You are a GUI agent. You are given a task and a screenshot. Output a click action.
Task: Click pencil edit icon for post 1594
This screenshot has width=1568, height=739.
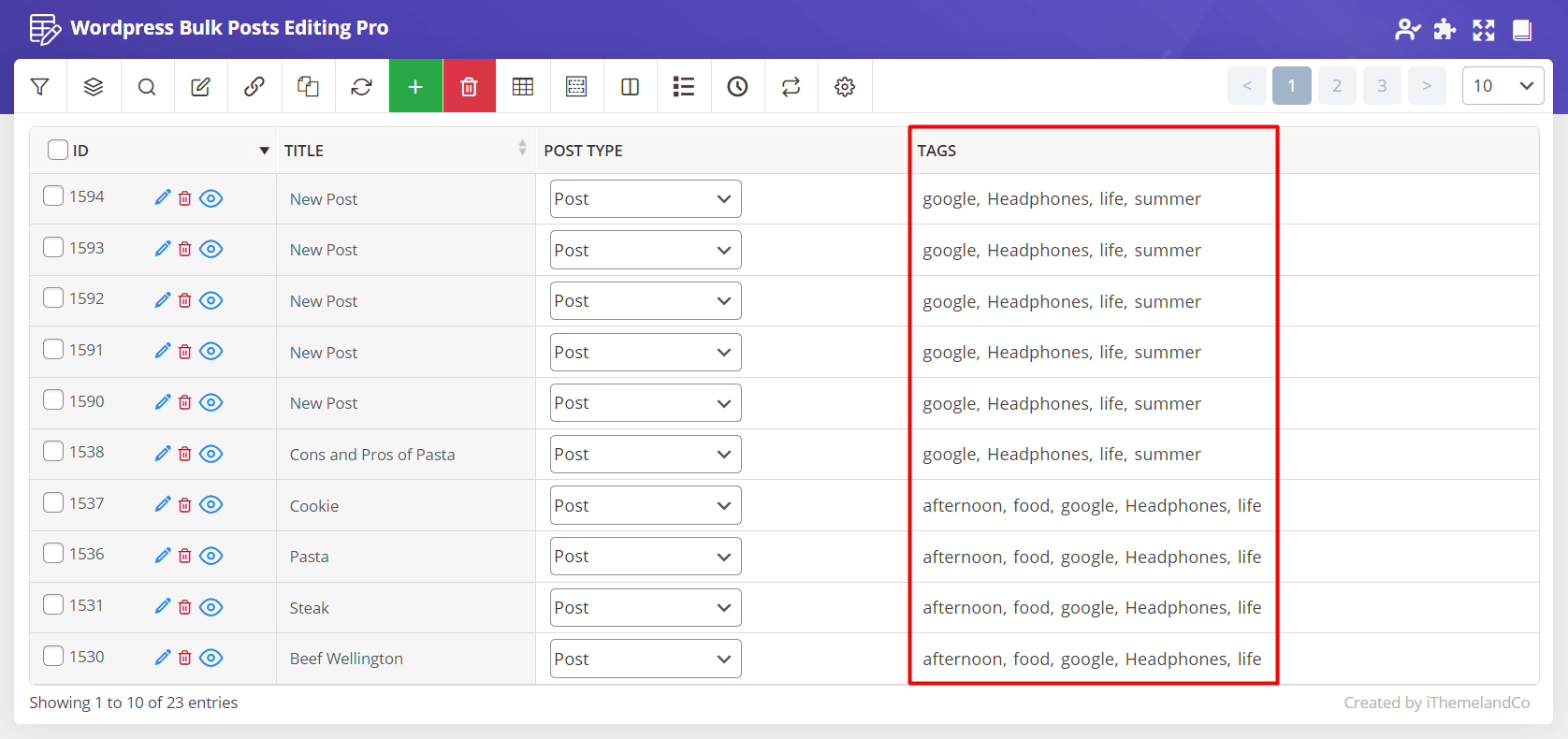click(x=163, y=197)
